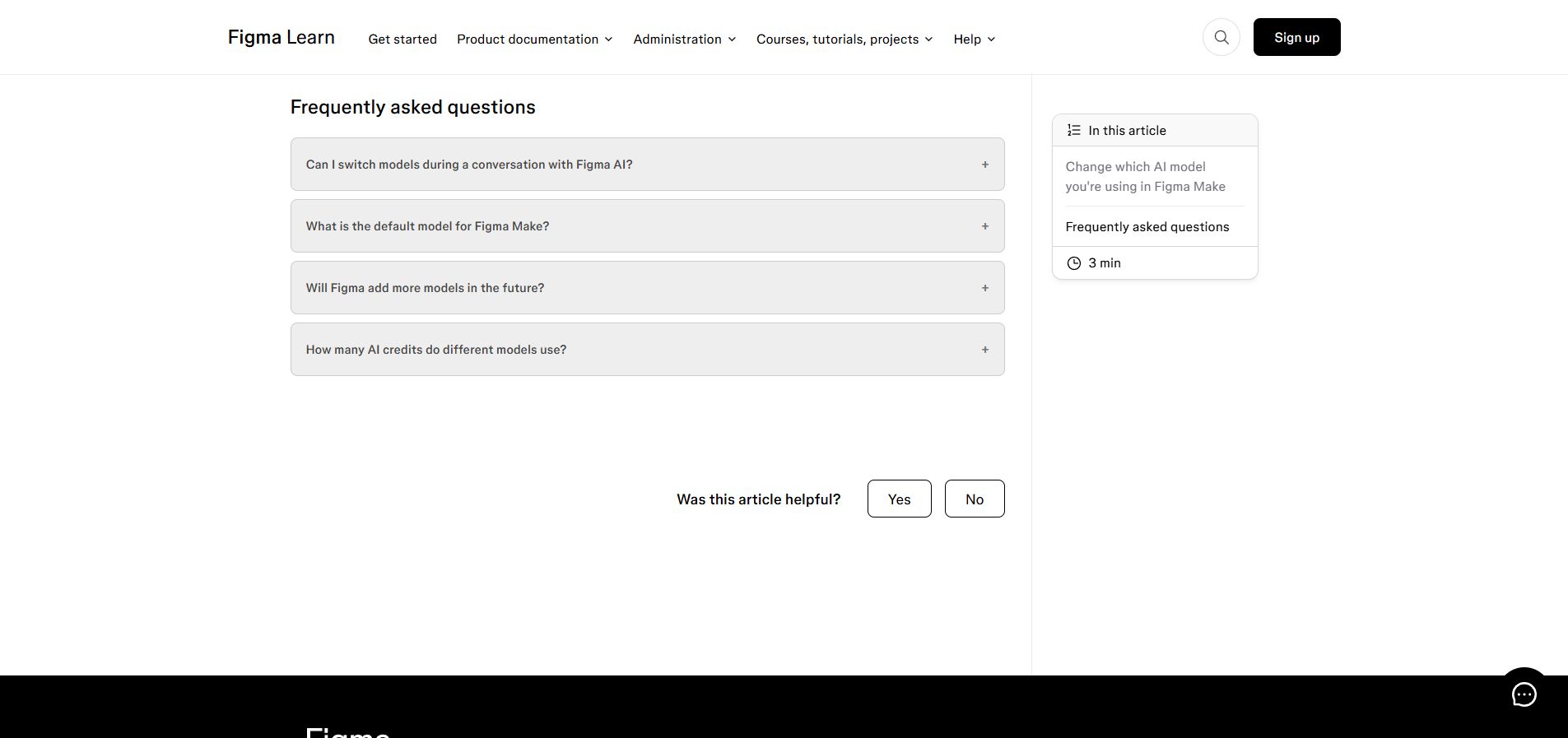Expand 'Will Figma add more models in the future?'
1568x738 pixels.
647,288
